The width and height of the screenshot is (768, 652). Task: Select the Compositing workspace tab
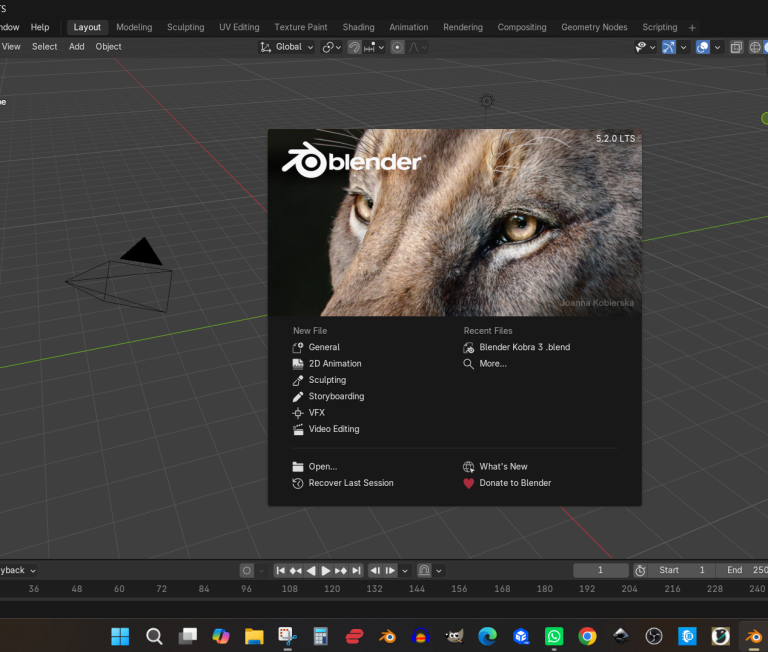pyautogui.click(x=522, y=27)
